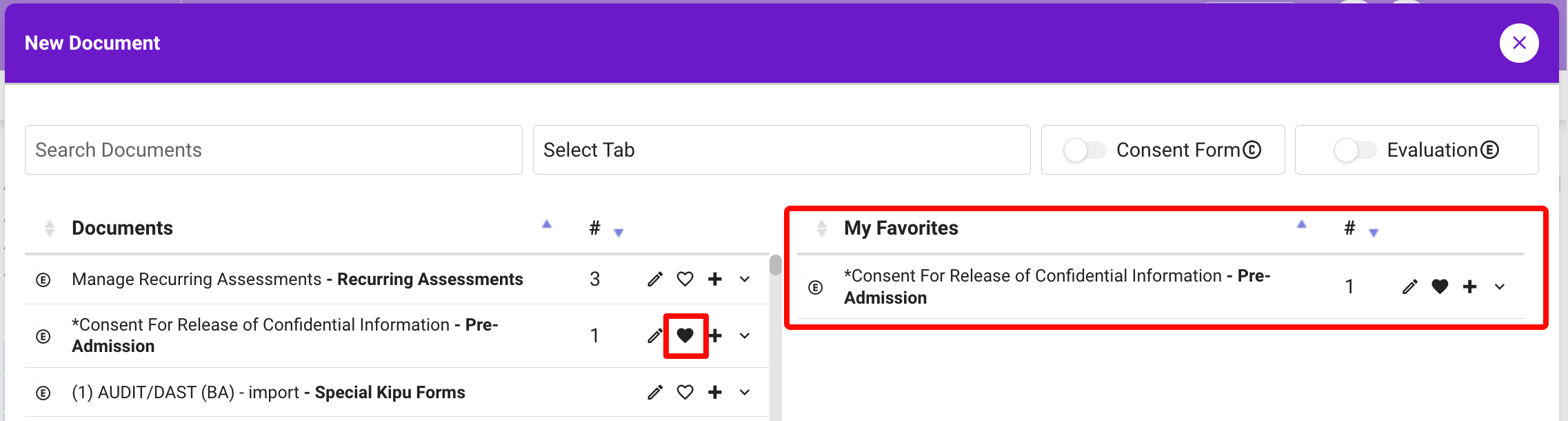Close the New Document dialog

(1519, 43)
